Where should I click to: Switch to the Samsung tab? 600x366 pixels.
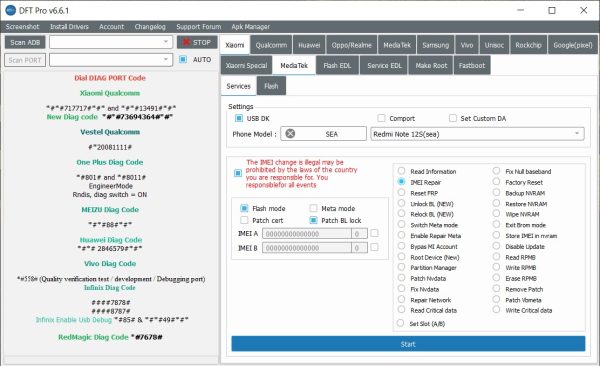click(x=435, y=45)
